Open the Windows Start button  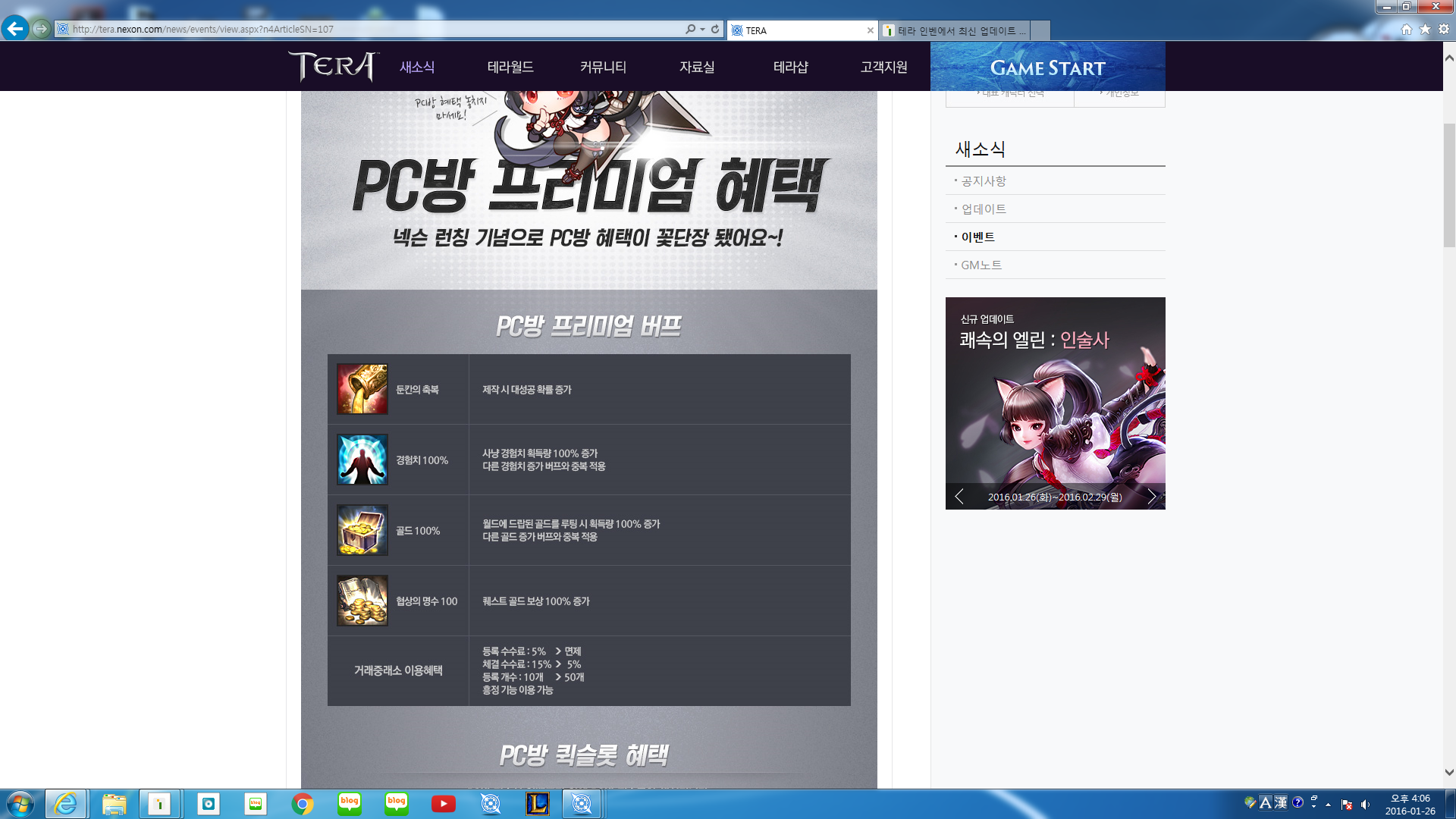pyautogui.click(x=20, y=804)
